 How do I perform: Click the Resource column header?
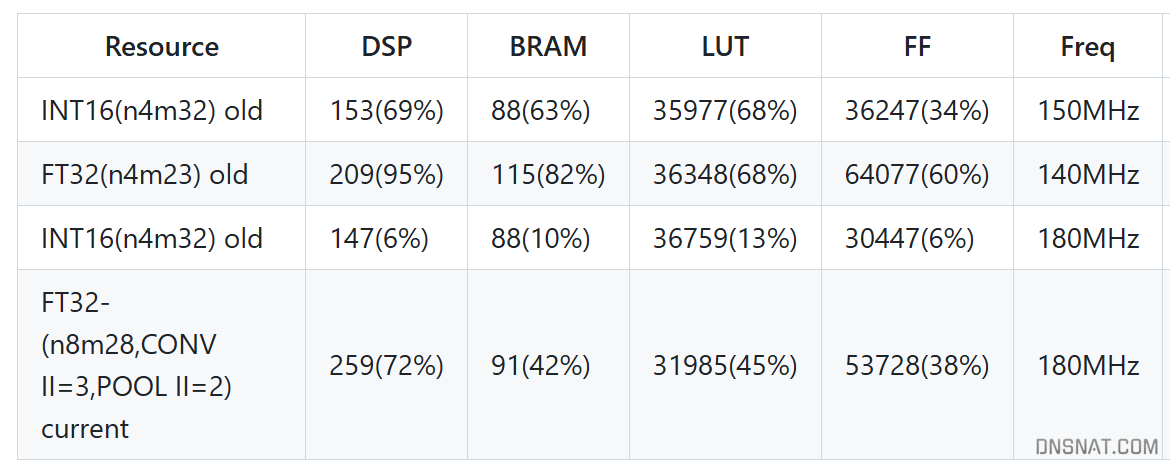pyautogui.click(x=161, y=46)
